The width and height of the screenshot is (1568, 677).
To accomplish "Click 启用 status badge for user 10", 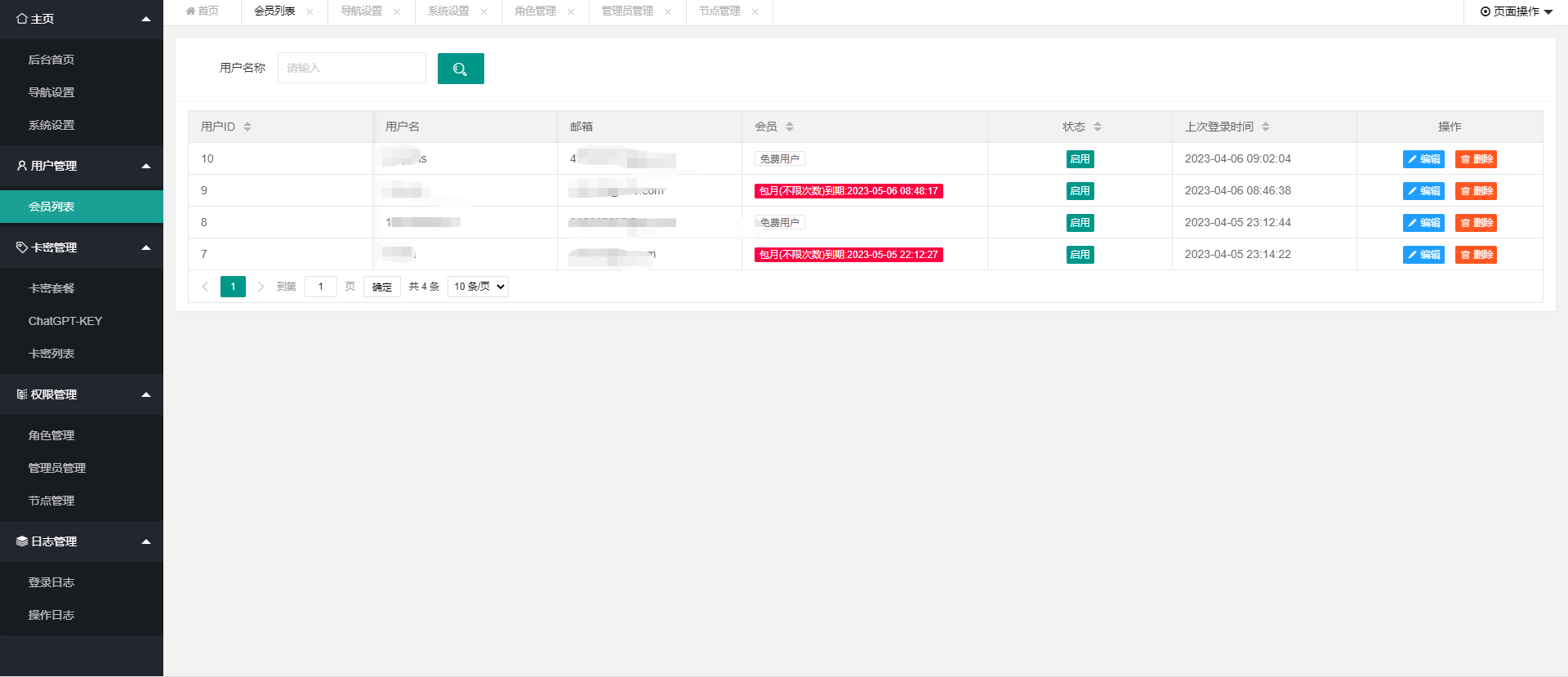I will [1080, 159].
